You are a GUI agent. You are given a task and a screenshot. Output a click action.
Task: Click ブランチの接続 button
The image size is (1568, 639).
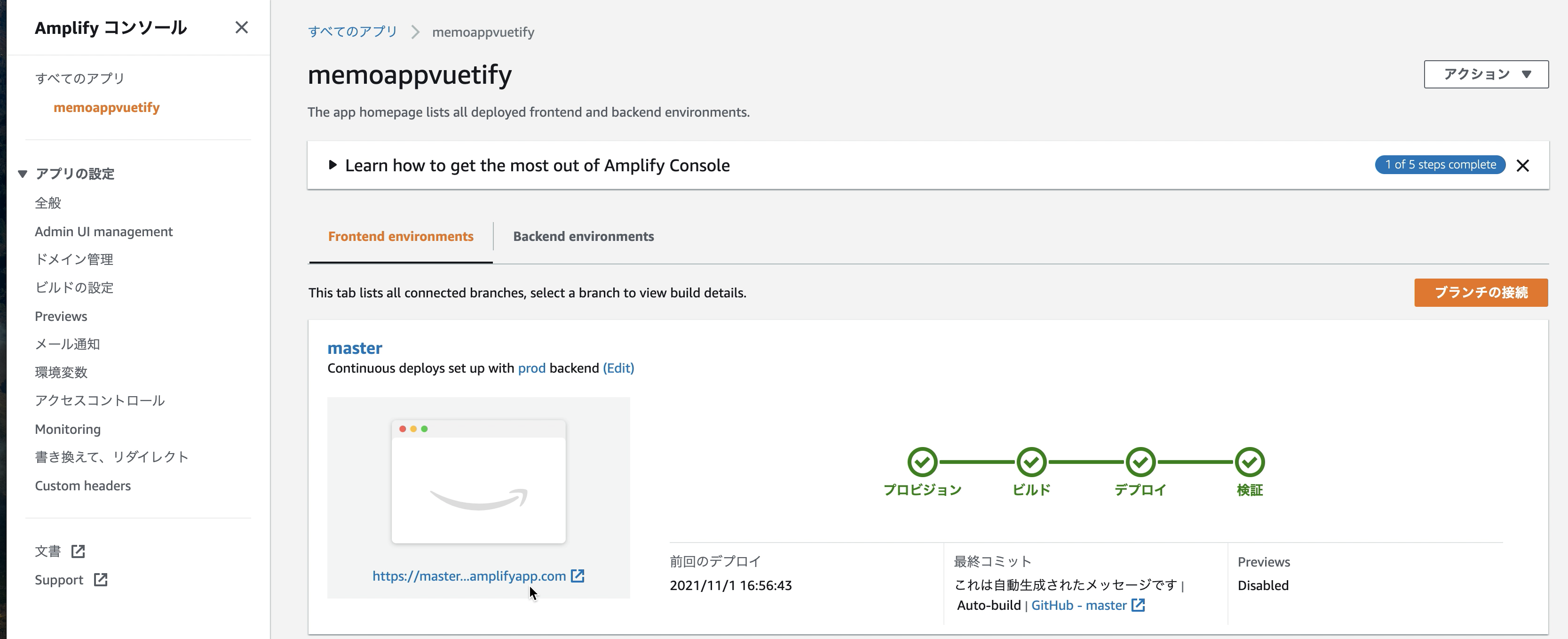click(x=1481, y=292)
